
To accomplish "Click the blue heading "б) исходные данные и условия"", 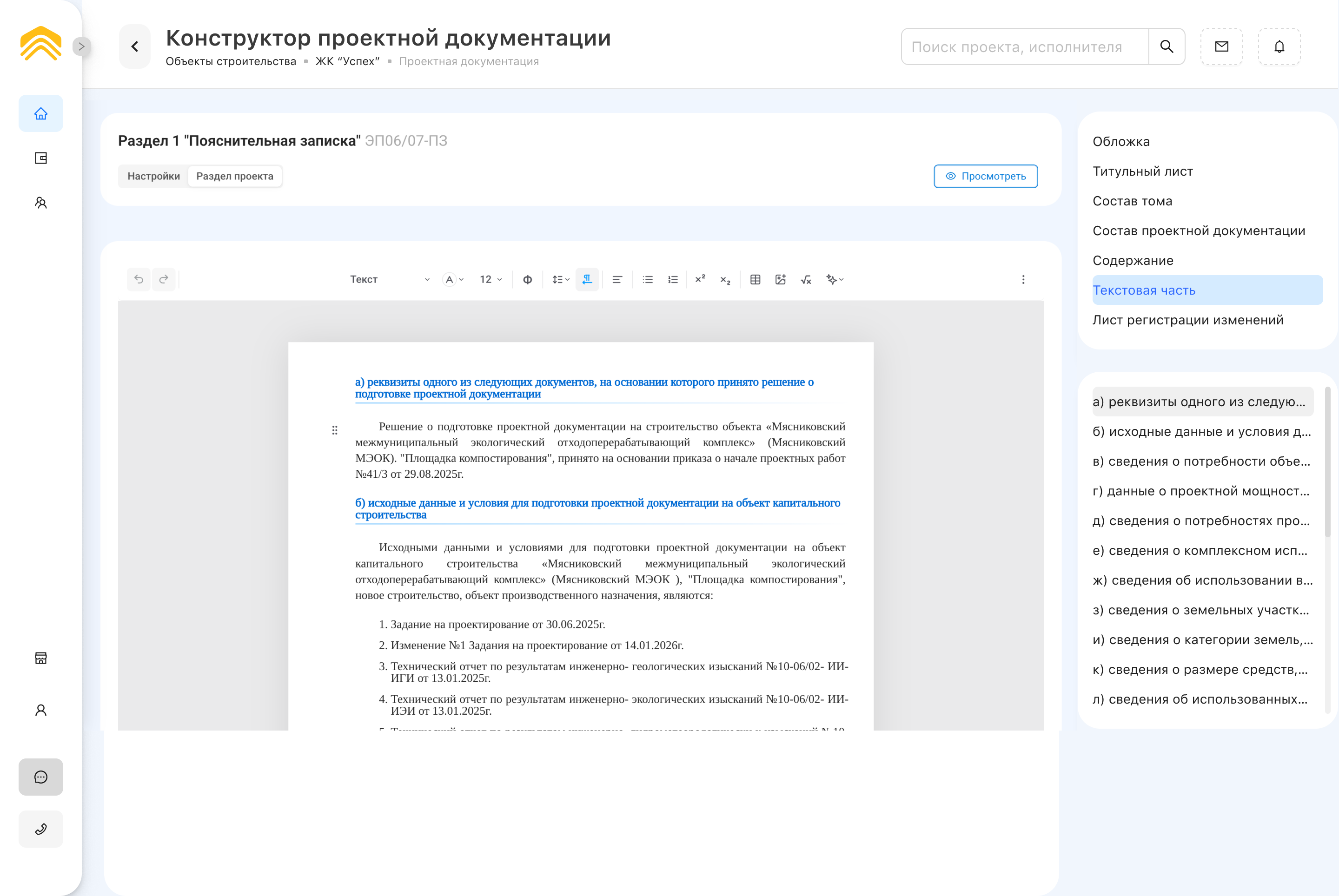I will coord(597,508).
